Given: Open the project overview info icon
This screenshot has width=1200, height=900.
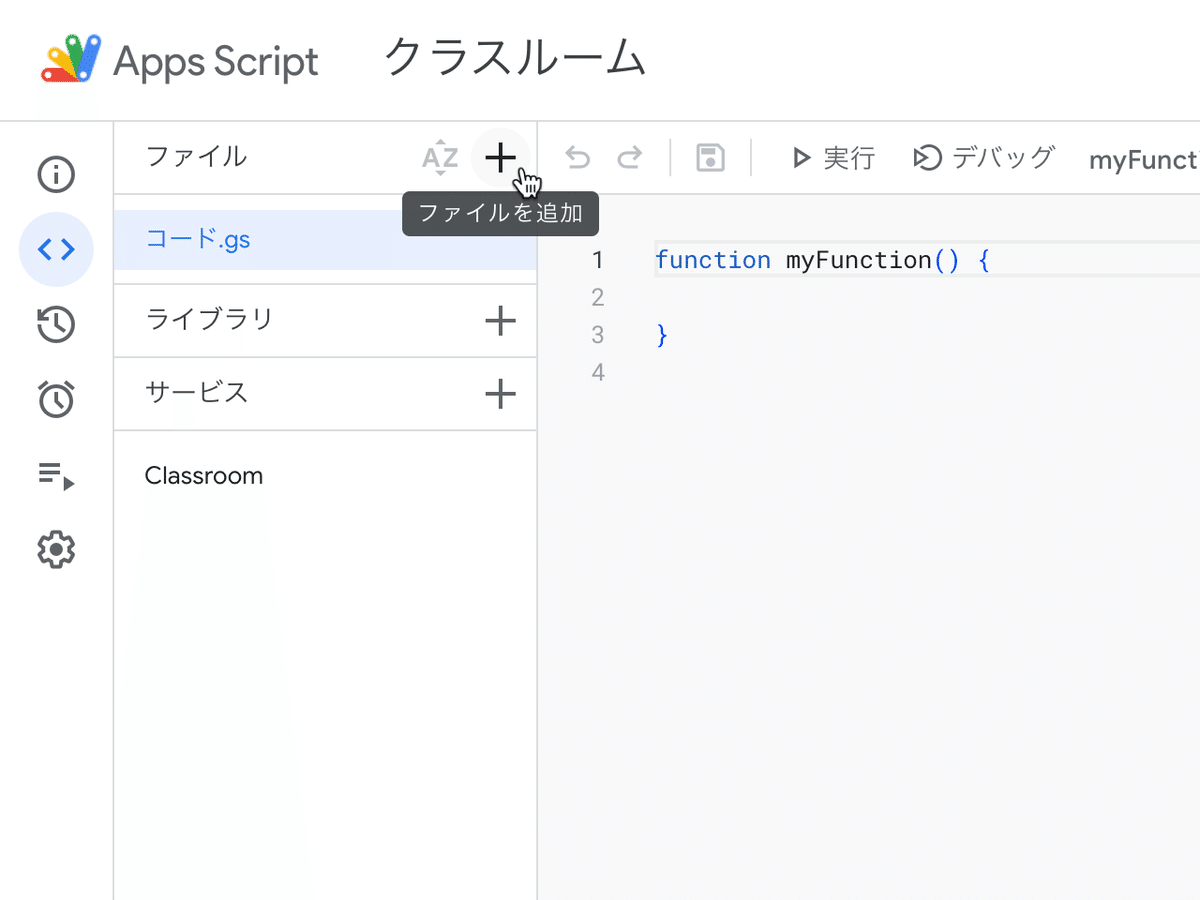Looking at the screenshot, I should [x=56, y=175].
